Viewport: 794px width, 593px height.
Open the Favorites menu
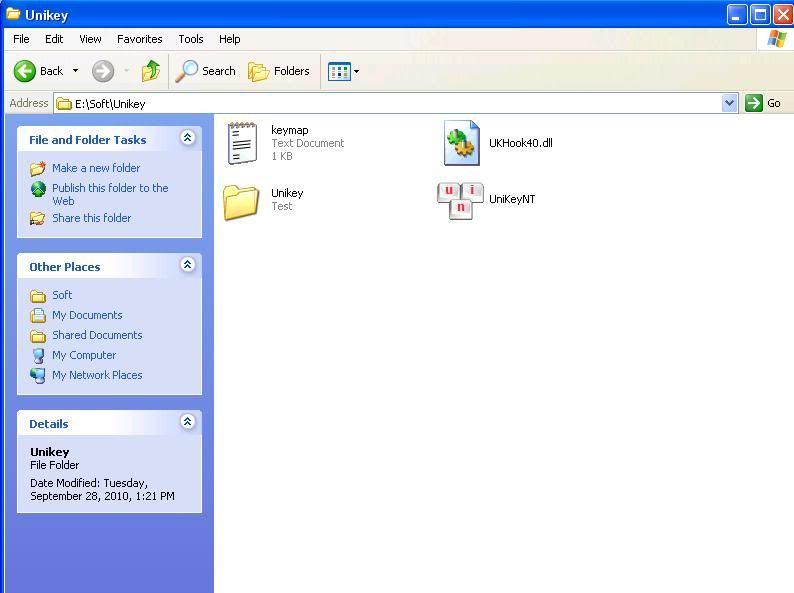tap(140, 39)
